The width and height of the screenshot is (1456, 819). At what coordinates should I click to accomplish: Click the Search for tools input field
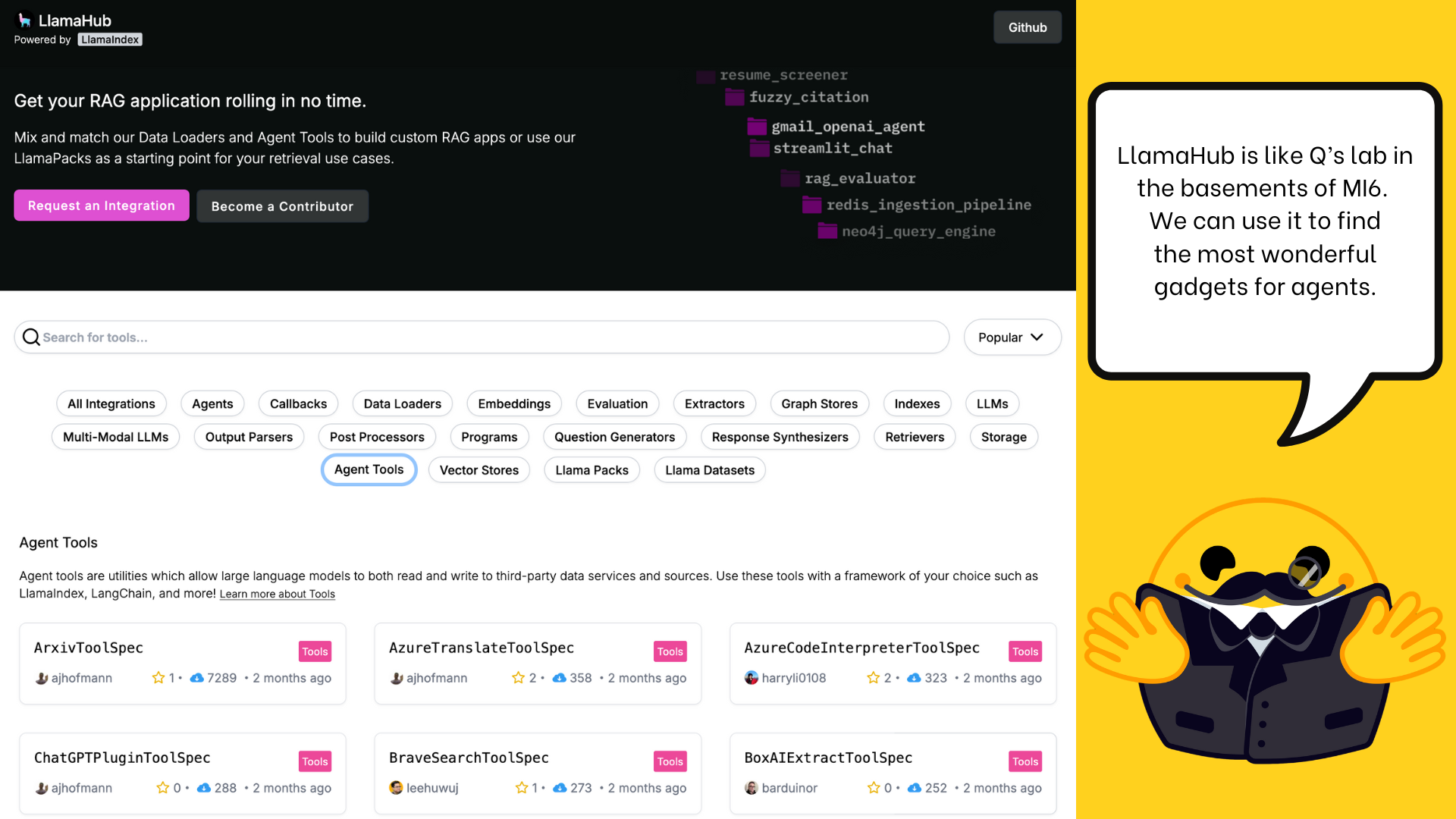click(482, 337)
